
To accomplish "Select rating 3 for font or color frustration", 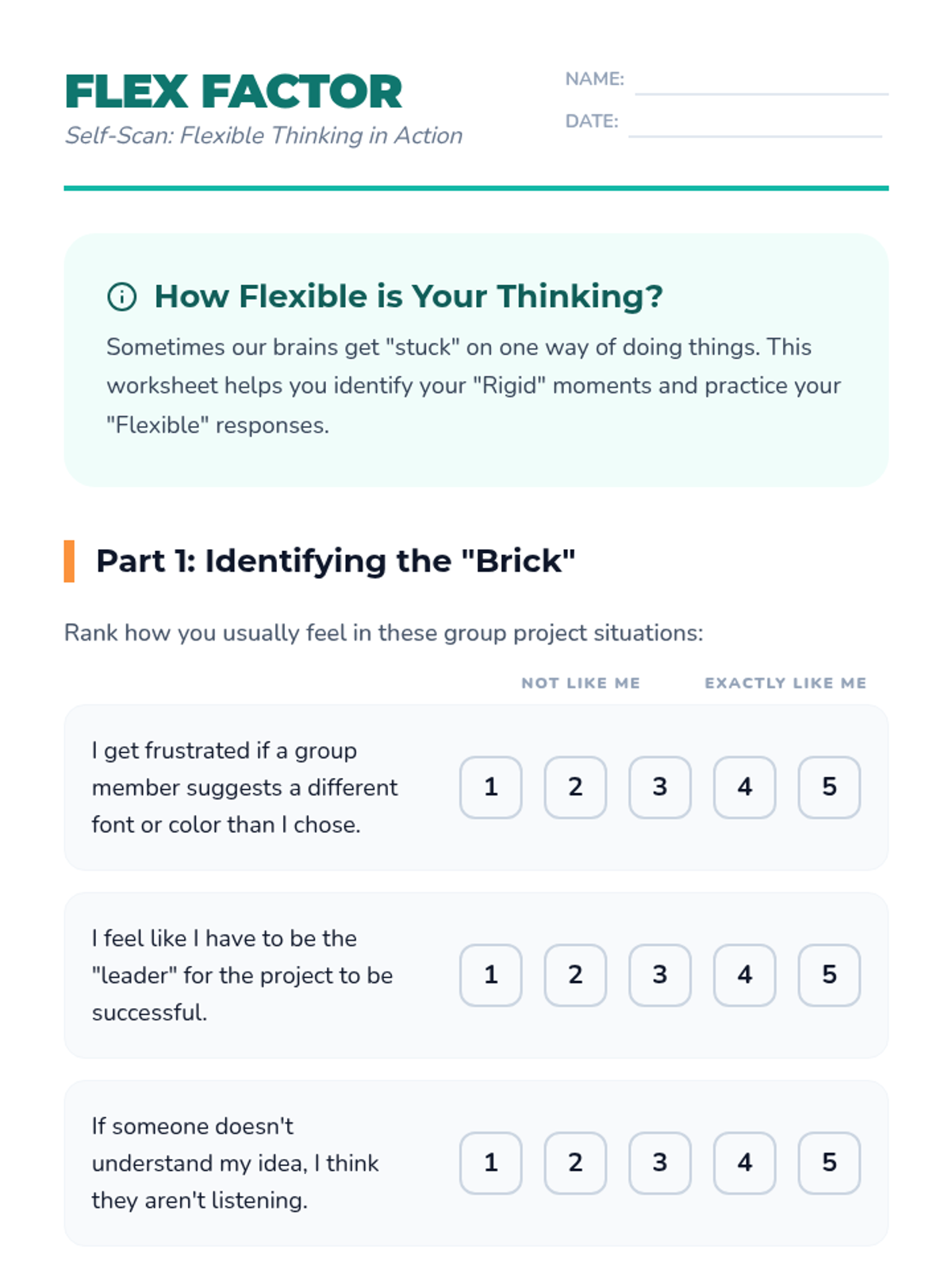I will coord(660,787).
